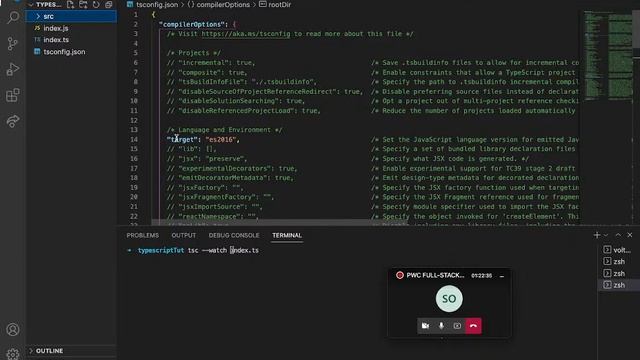Share screen from the call widget

457,326
